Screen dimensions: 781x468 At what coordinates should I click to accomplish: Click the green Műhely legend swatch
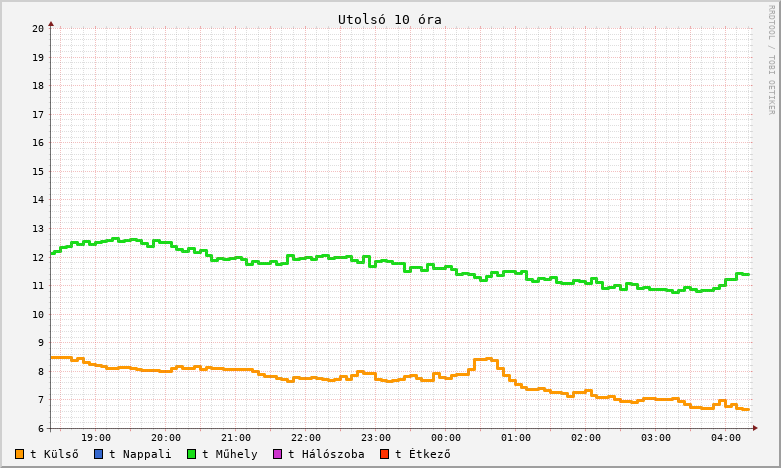[191, 454]
